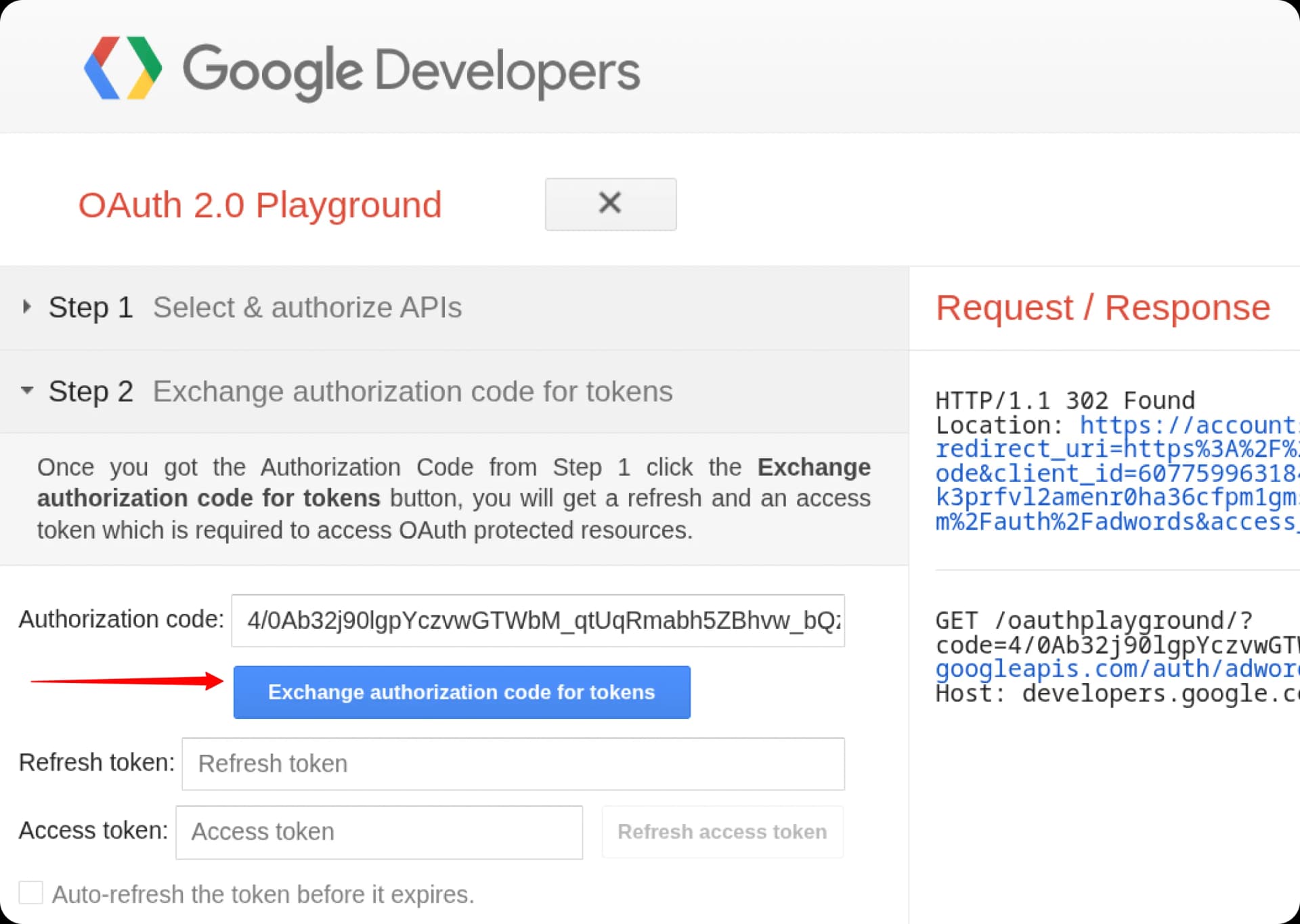
Task: Click Exchange authorization code for tokens button
Action: (x=462, y=692)
